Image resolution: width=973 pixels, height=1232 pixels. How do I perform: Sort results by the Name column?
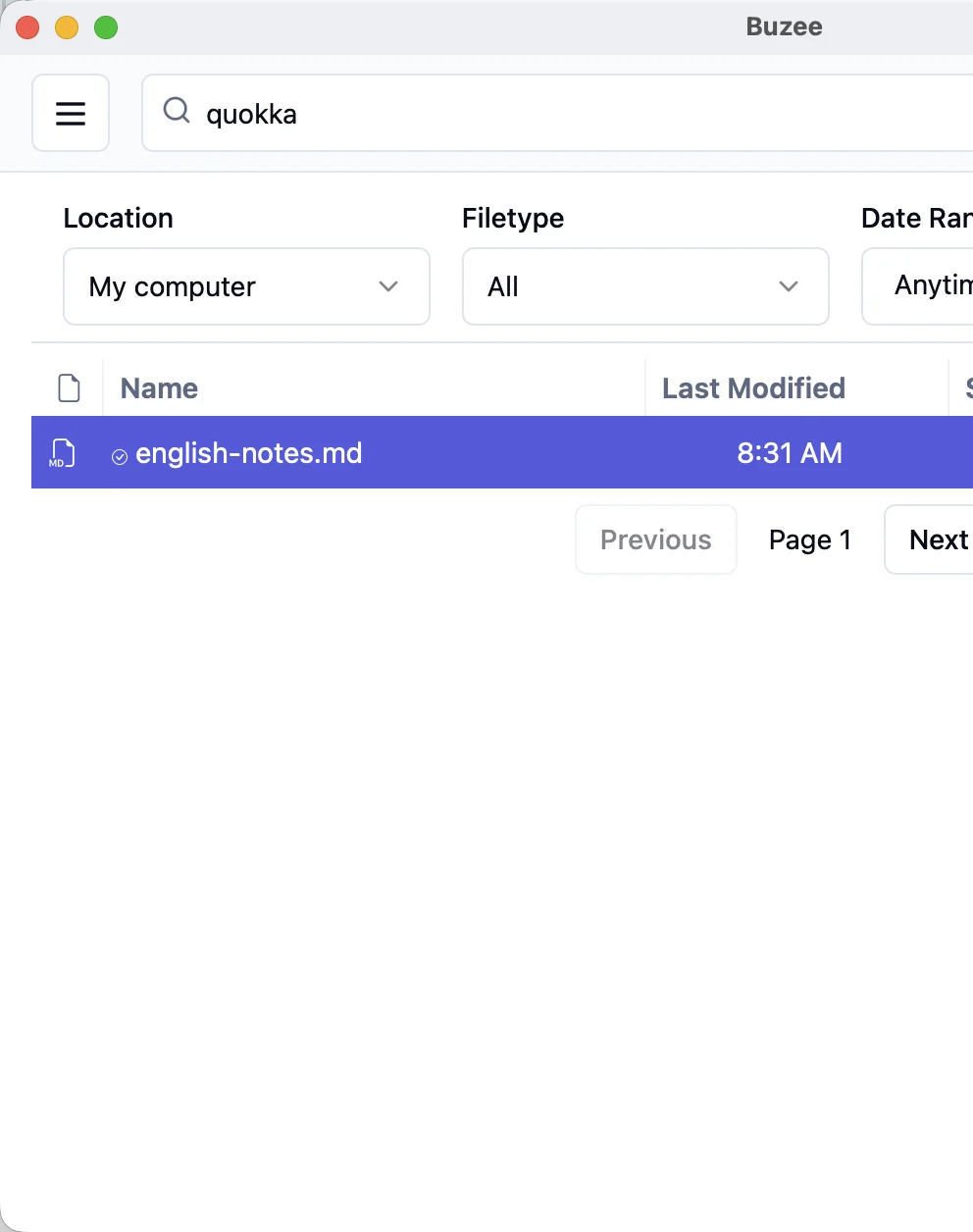(x=159, y=388)
